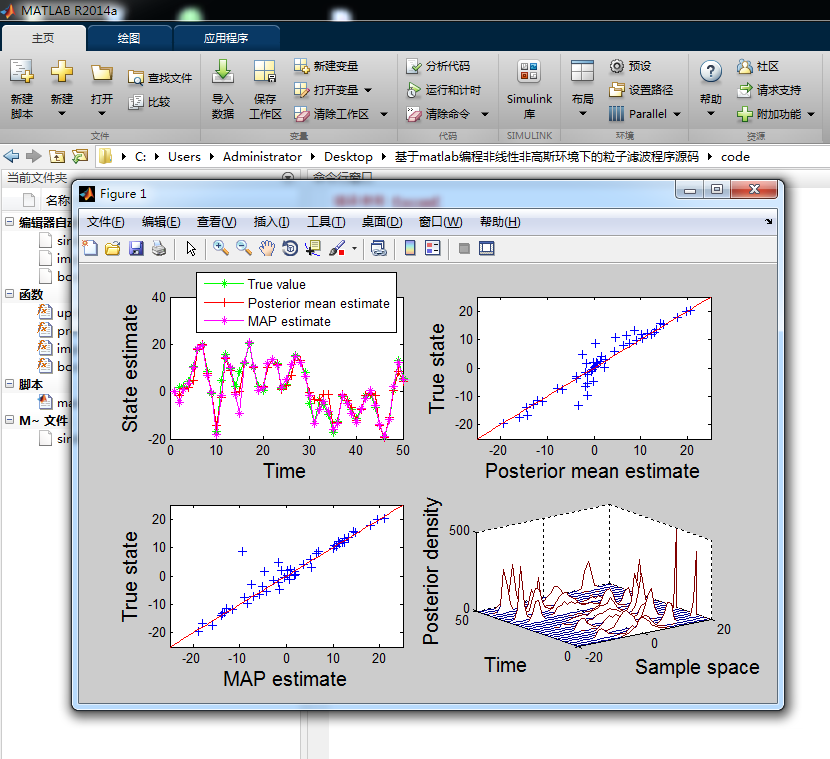This screenshot has width=830, height=759.
Task: Click the Link Plot icon in the Figure toolbar
Action: click(378, 248)
